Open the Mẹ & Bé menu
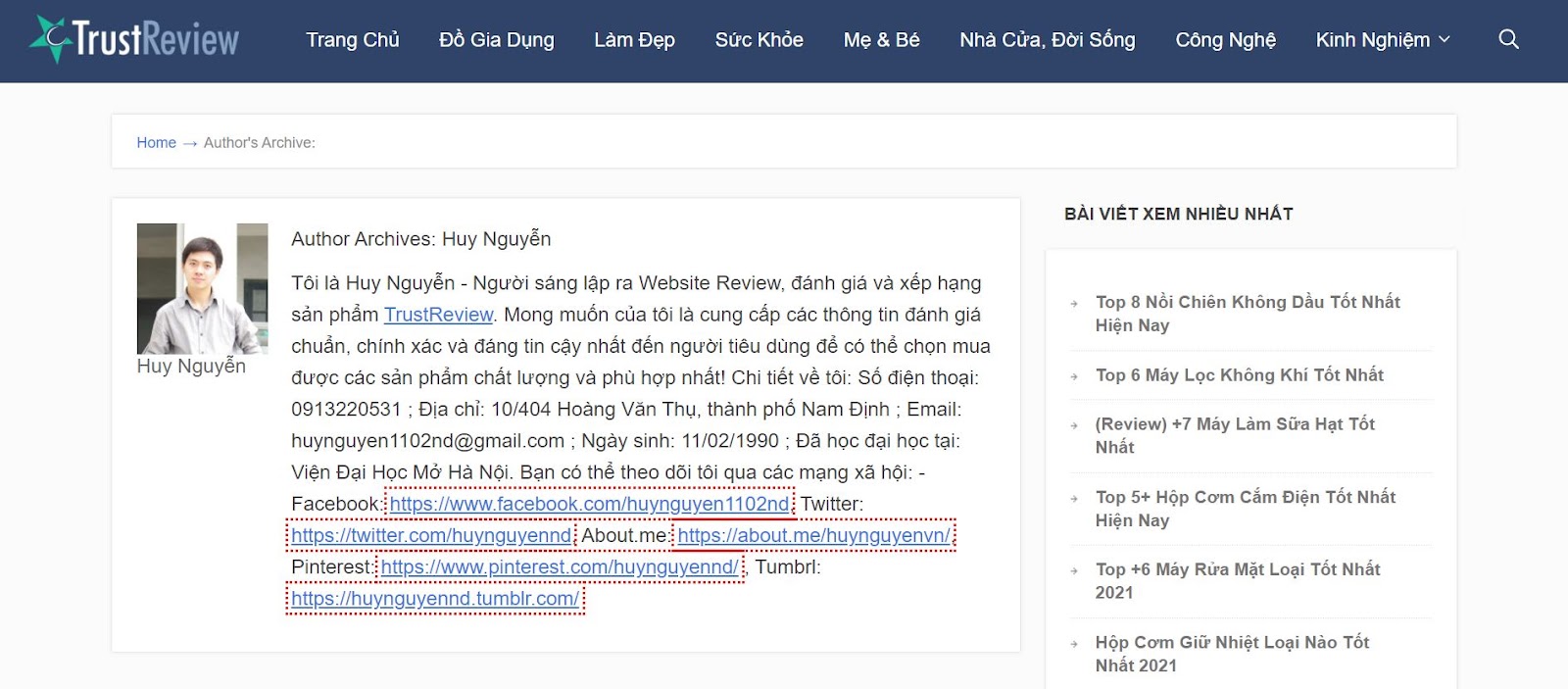Screen dimensions: 1568x689 click(x=882, y=40)
